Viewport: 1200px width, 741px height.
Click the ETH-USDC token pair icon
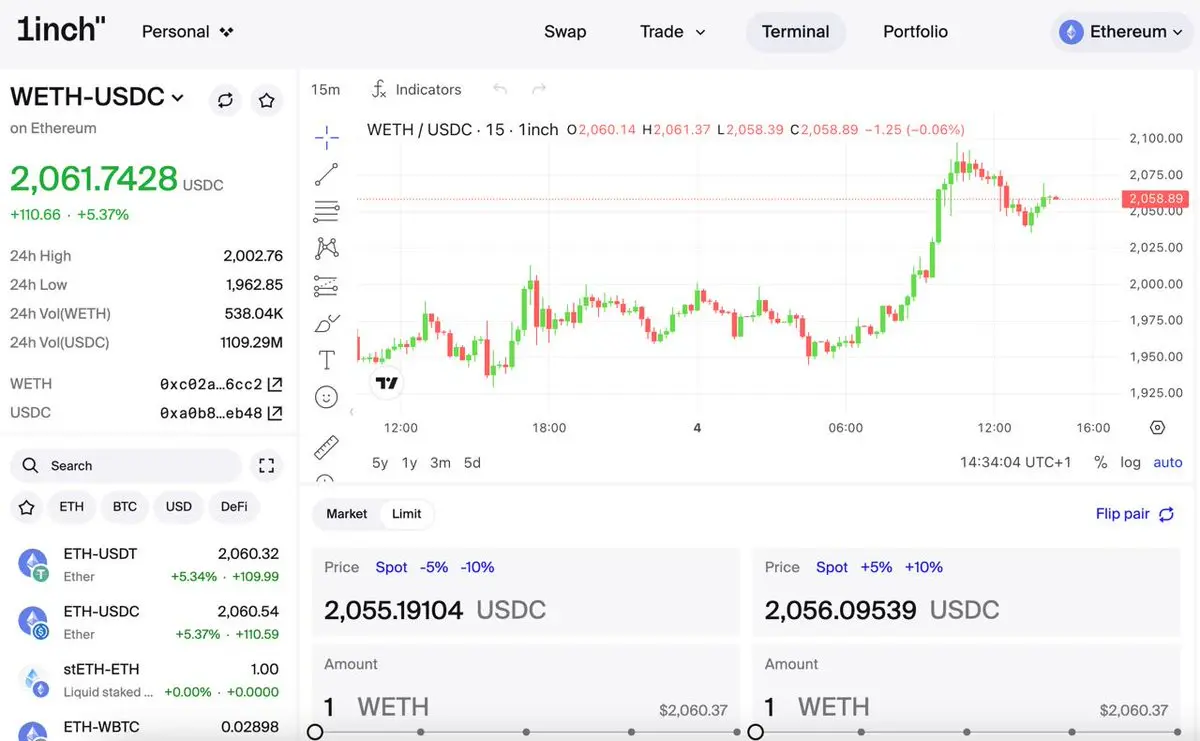pos(34,622)
